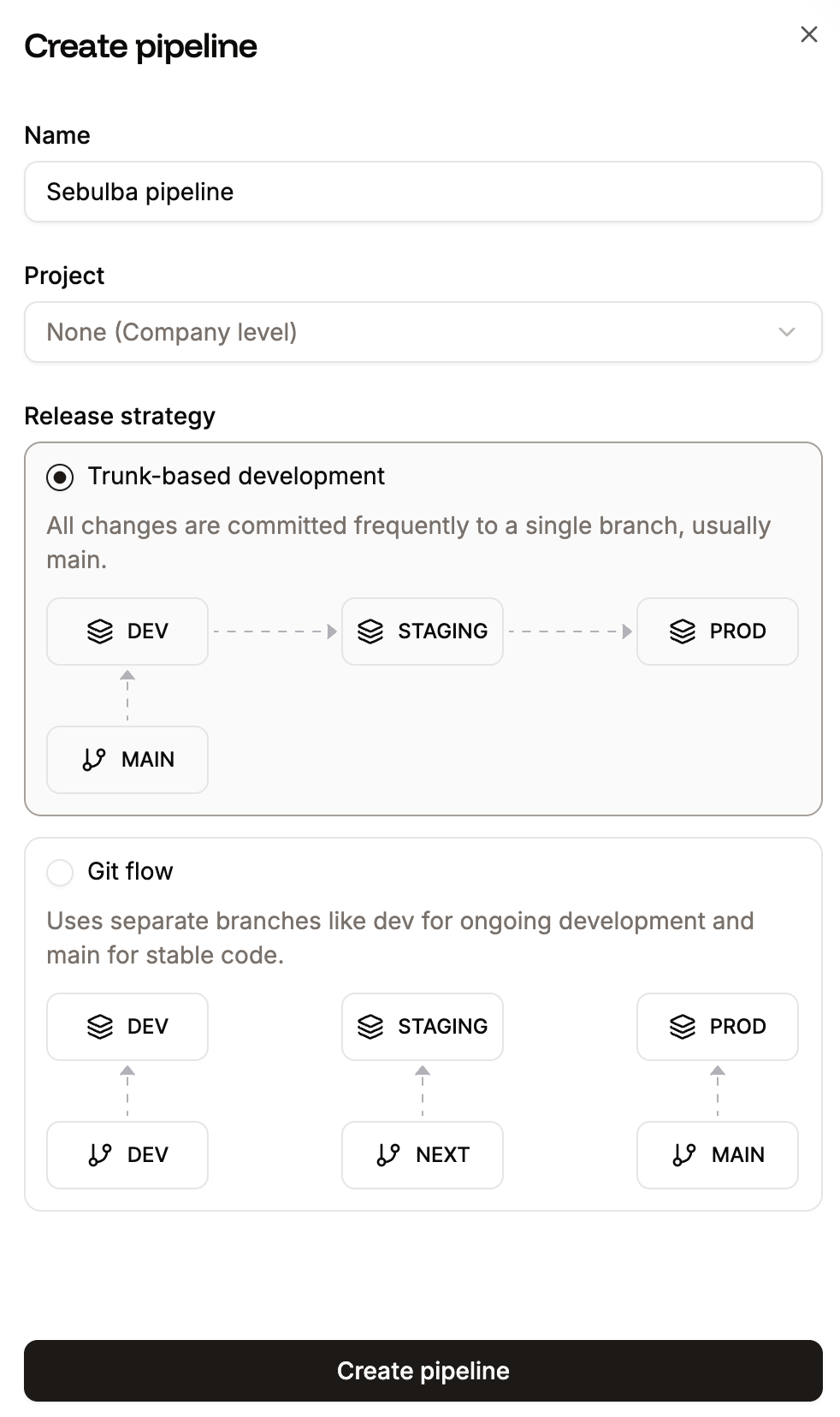Close the Create pipeline dialog
Viewport: 840px width, 1417px height.
coord(808,34)
